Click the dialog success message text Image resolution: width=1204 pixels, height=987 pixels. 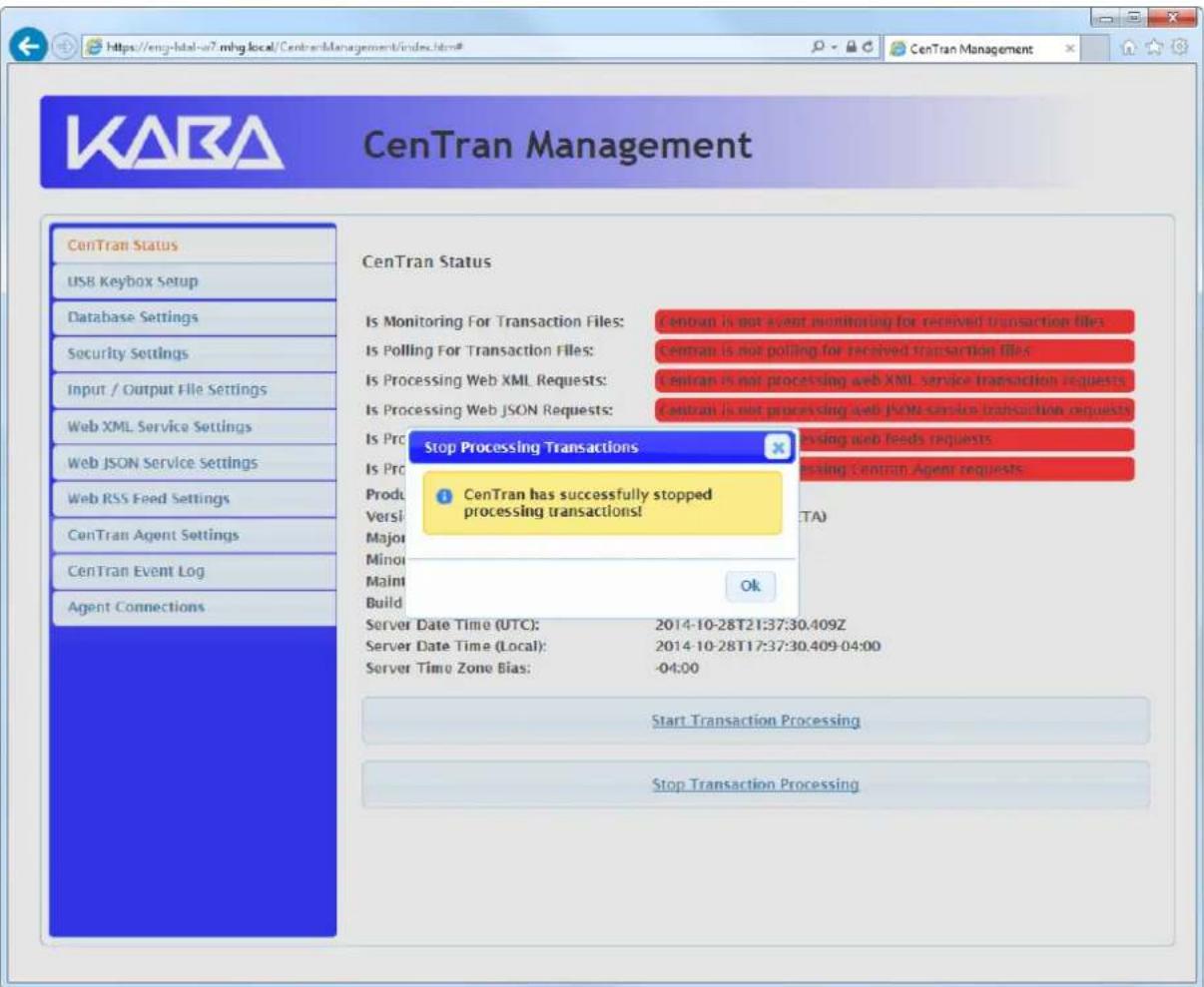pyautogui.click(x=588, y=503)
